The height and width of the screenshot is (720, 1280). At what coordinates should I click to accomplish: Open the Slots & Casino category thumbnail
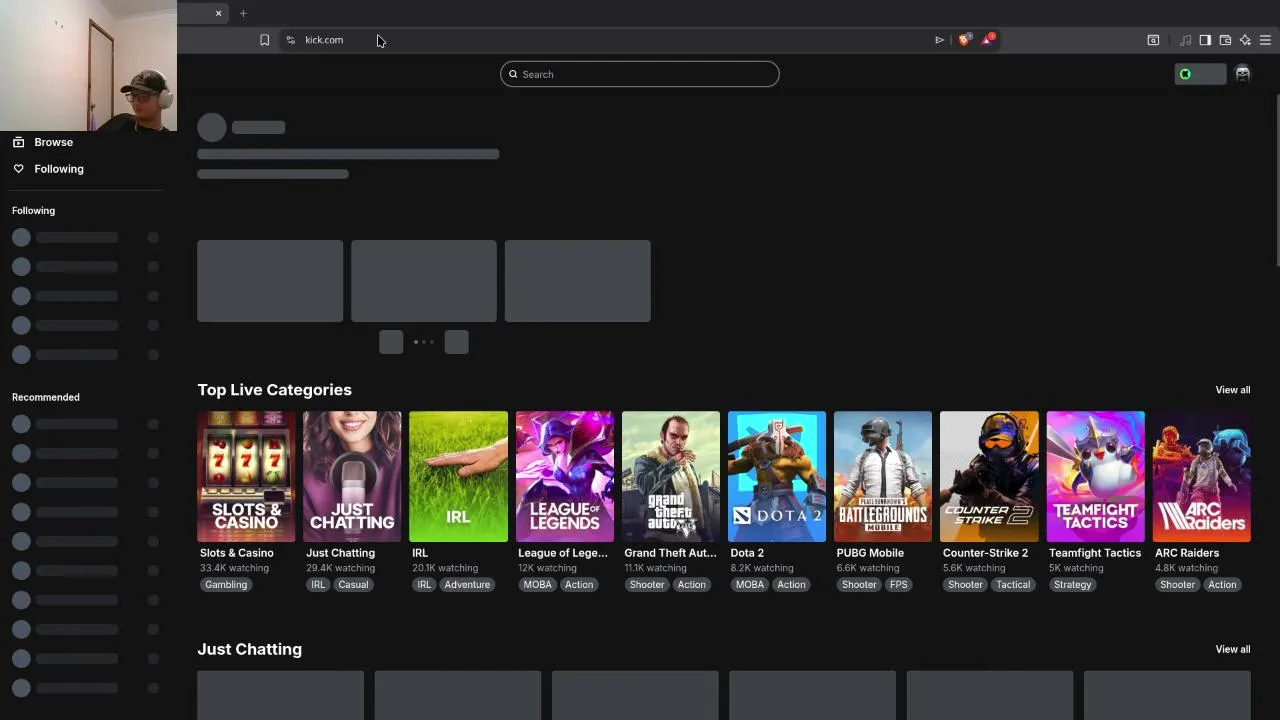(x=246, y=476)
